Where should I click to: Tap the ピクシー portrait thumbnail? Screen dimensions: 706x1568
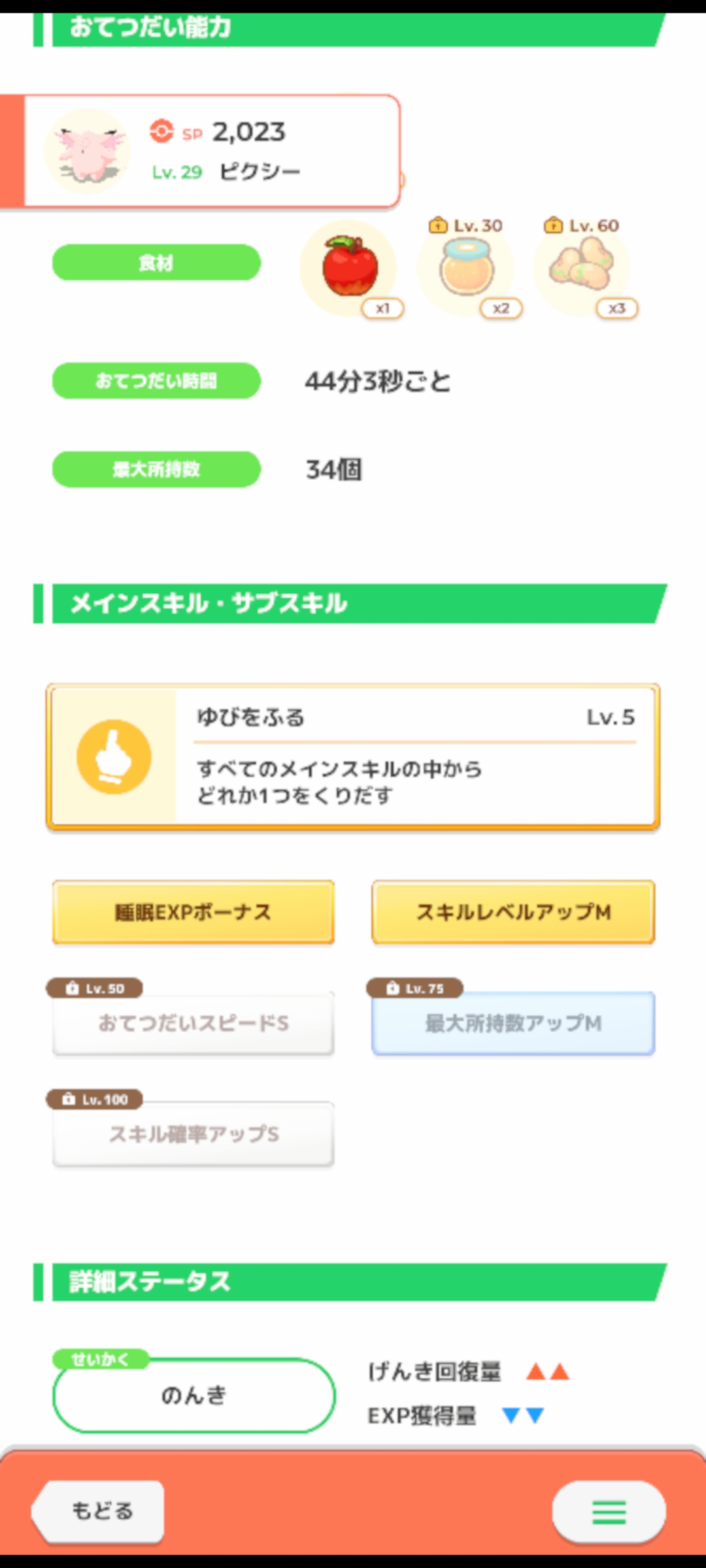point(88,152)
